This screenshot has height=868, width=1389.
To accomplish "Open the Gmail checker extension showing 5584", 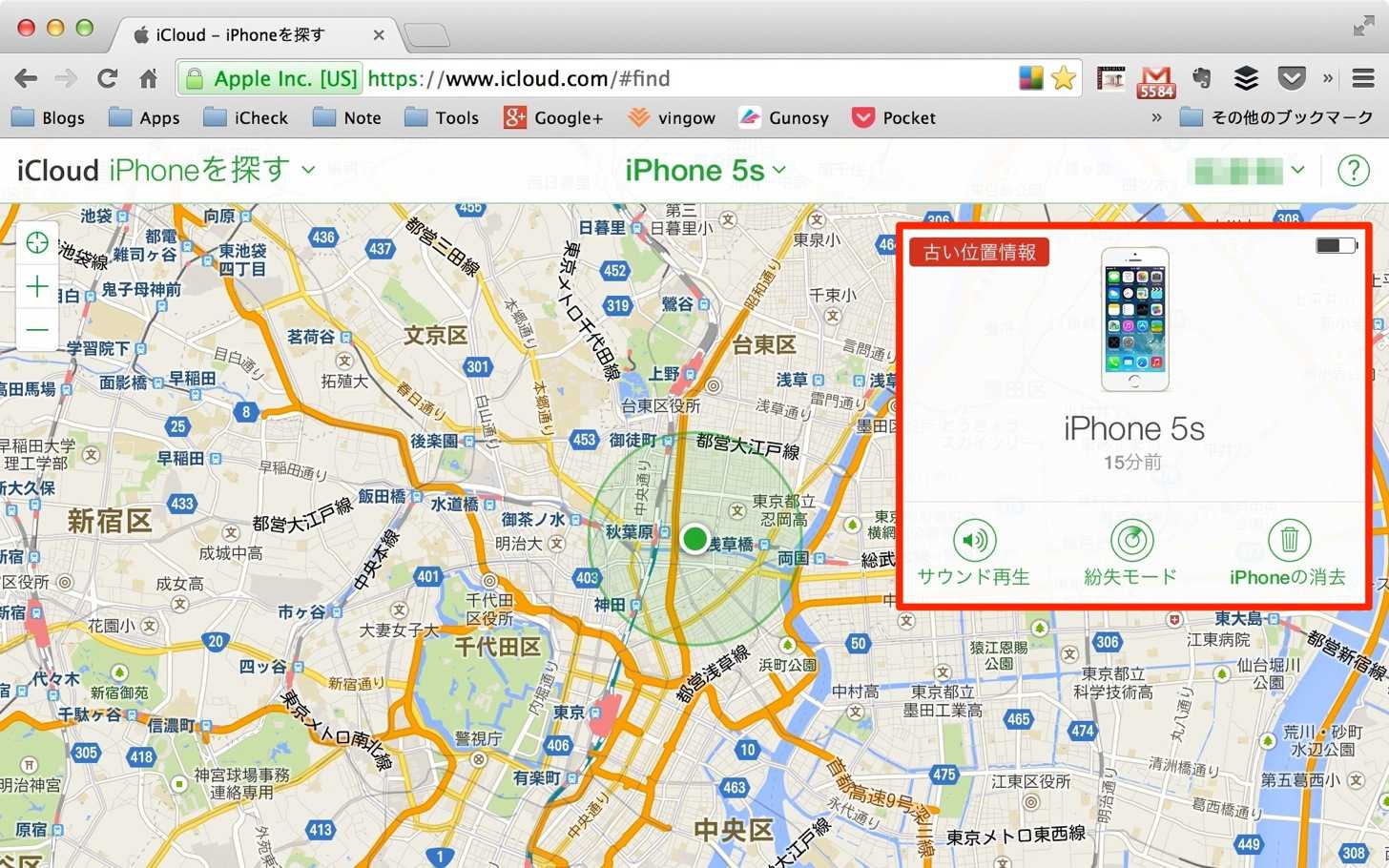I will pyautogui.click(x=1156, y=81).
